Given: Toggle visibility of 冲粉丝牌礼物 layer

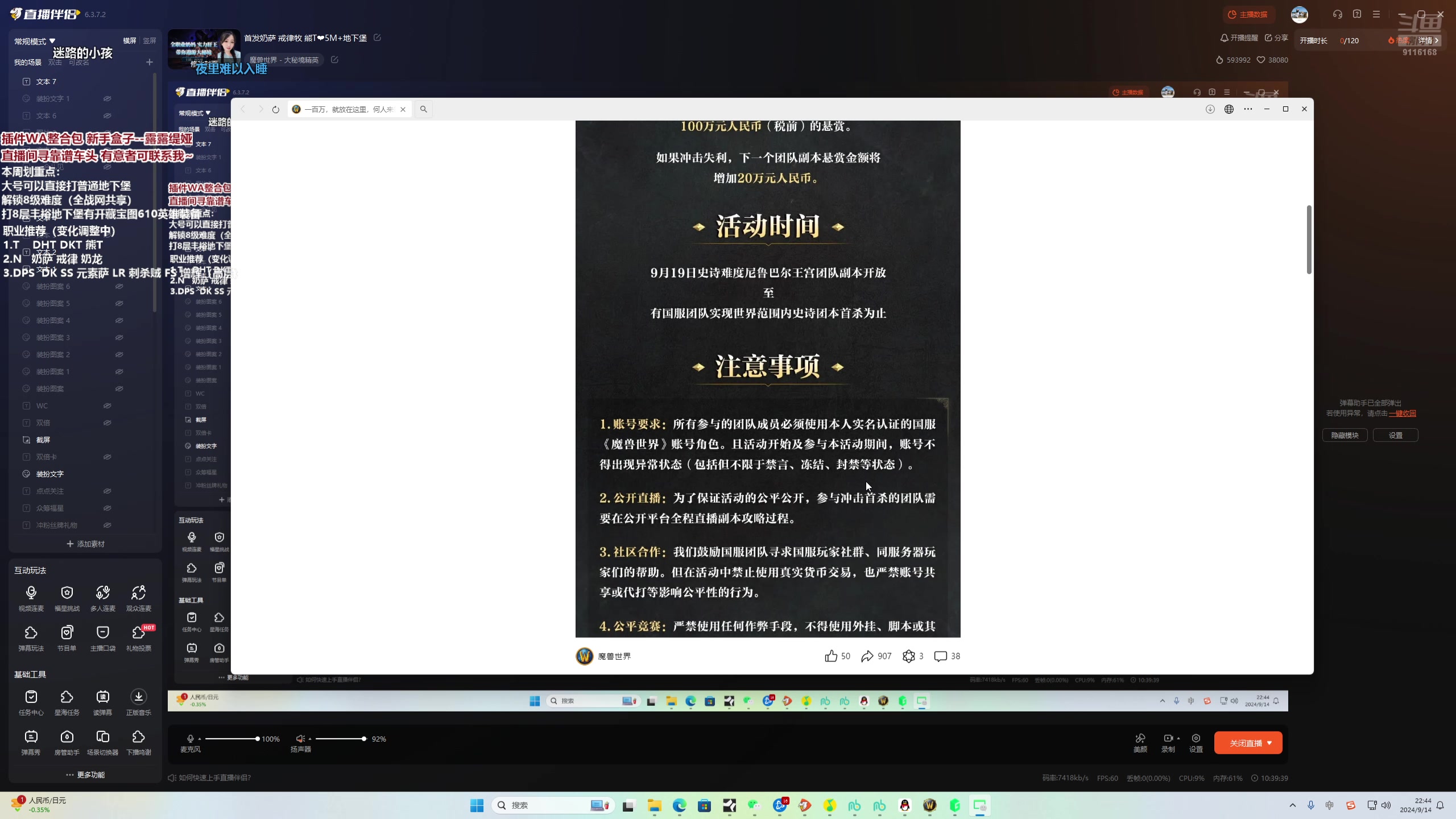Looking at the screenshot, I should point(107,525).
